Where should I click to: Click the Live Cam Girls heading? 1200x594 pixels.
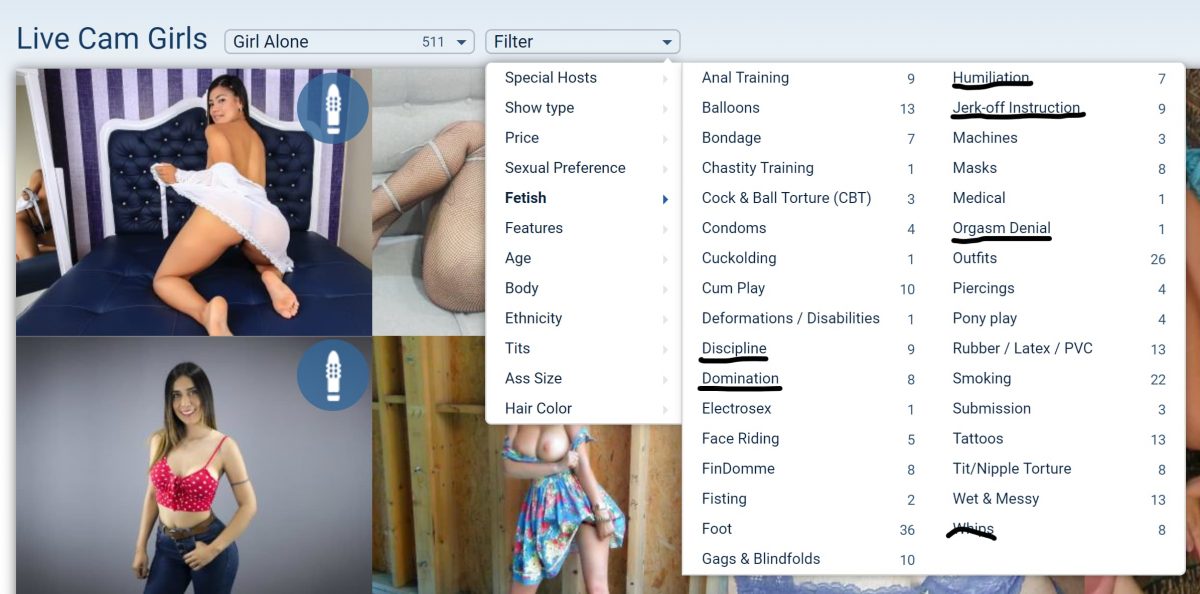click(x=112, y=39)
